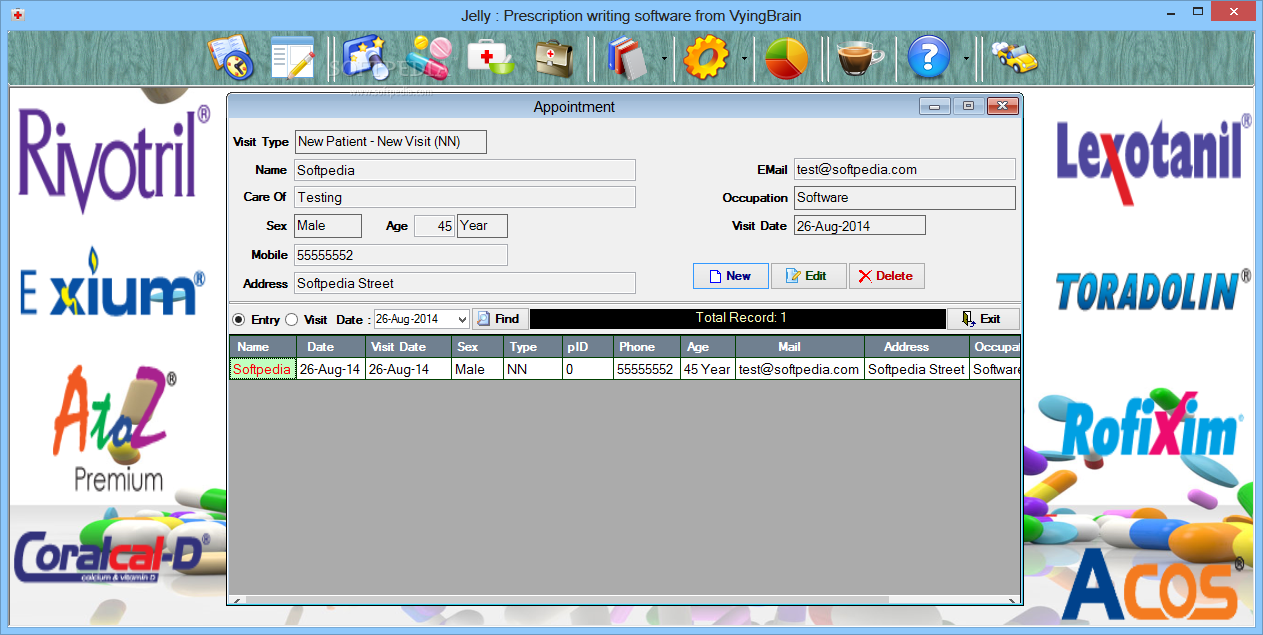Viewport: 1263px width, 635px height.
Task: Click the Name field containing Softpedia
Action: click(465, 170)
